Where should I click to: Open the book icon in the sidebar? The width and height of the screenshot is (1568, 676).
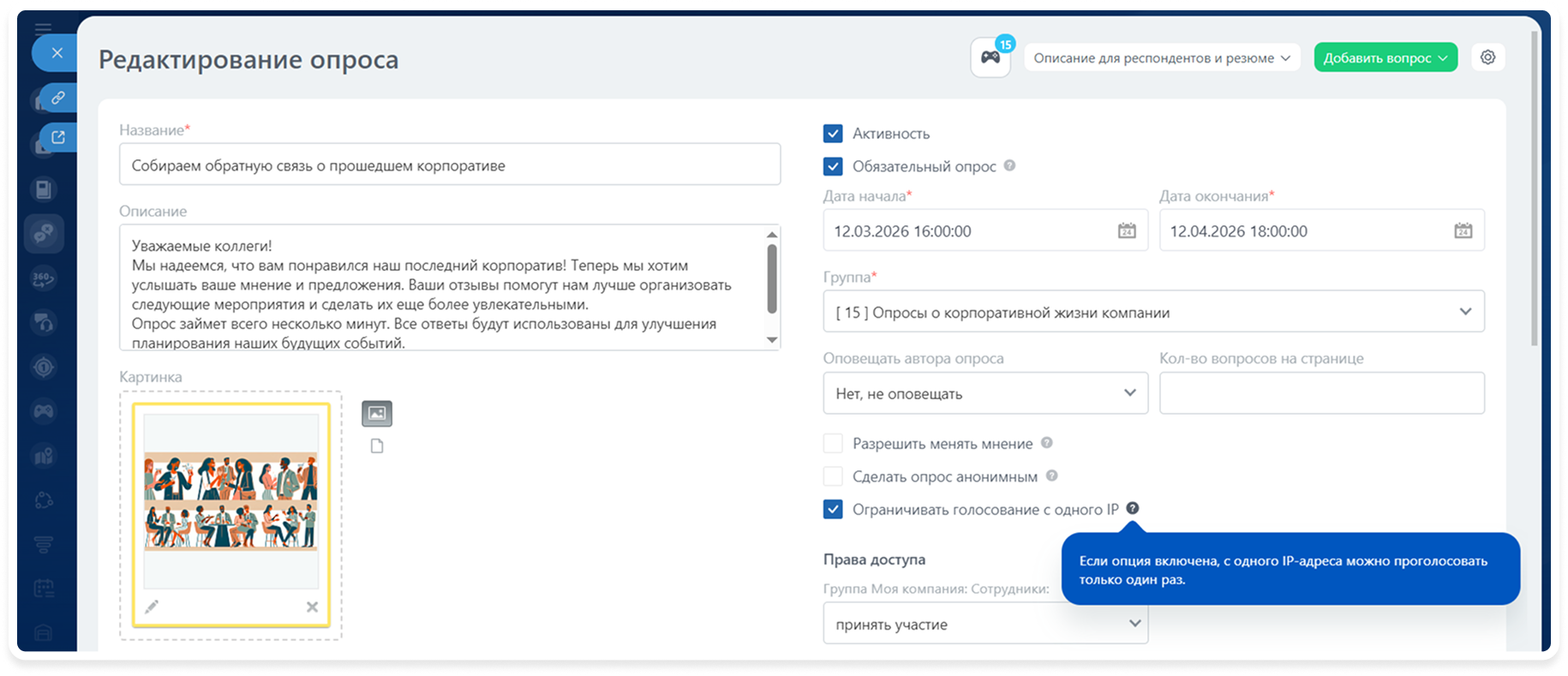point(44,189)
